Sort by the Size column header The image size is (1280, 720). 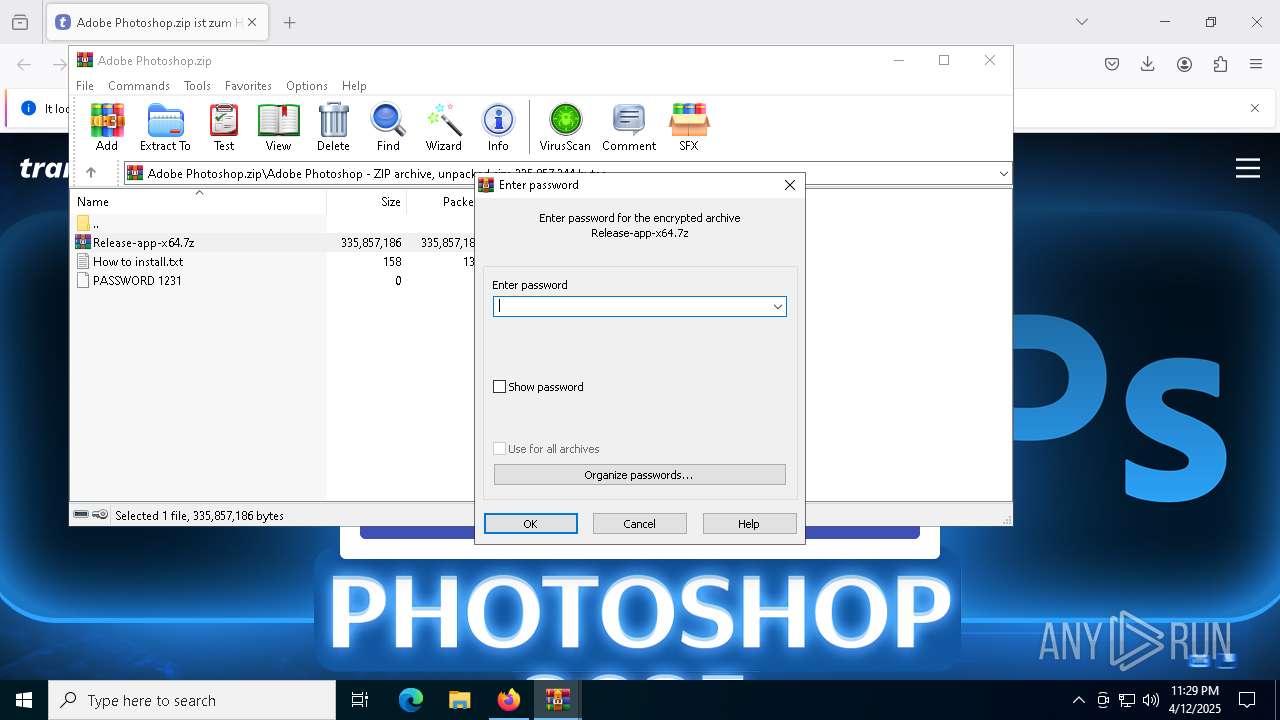point(390,202)
